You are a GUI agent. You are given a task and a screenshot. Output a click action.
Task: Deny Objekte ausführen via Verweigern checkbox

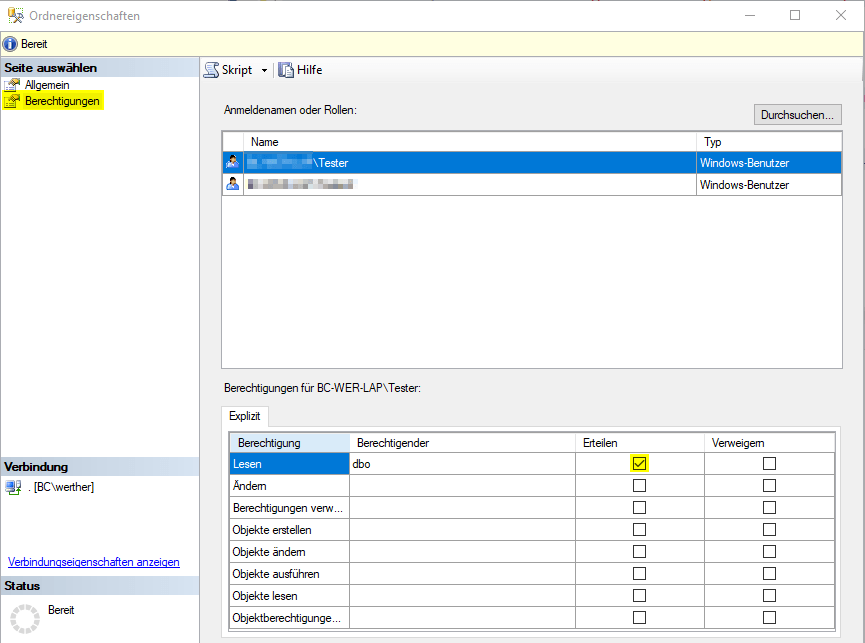(x=770, y=574)
